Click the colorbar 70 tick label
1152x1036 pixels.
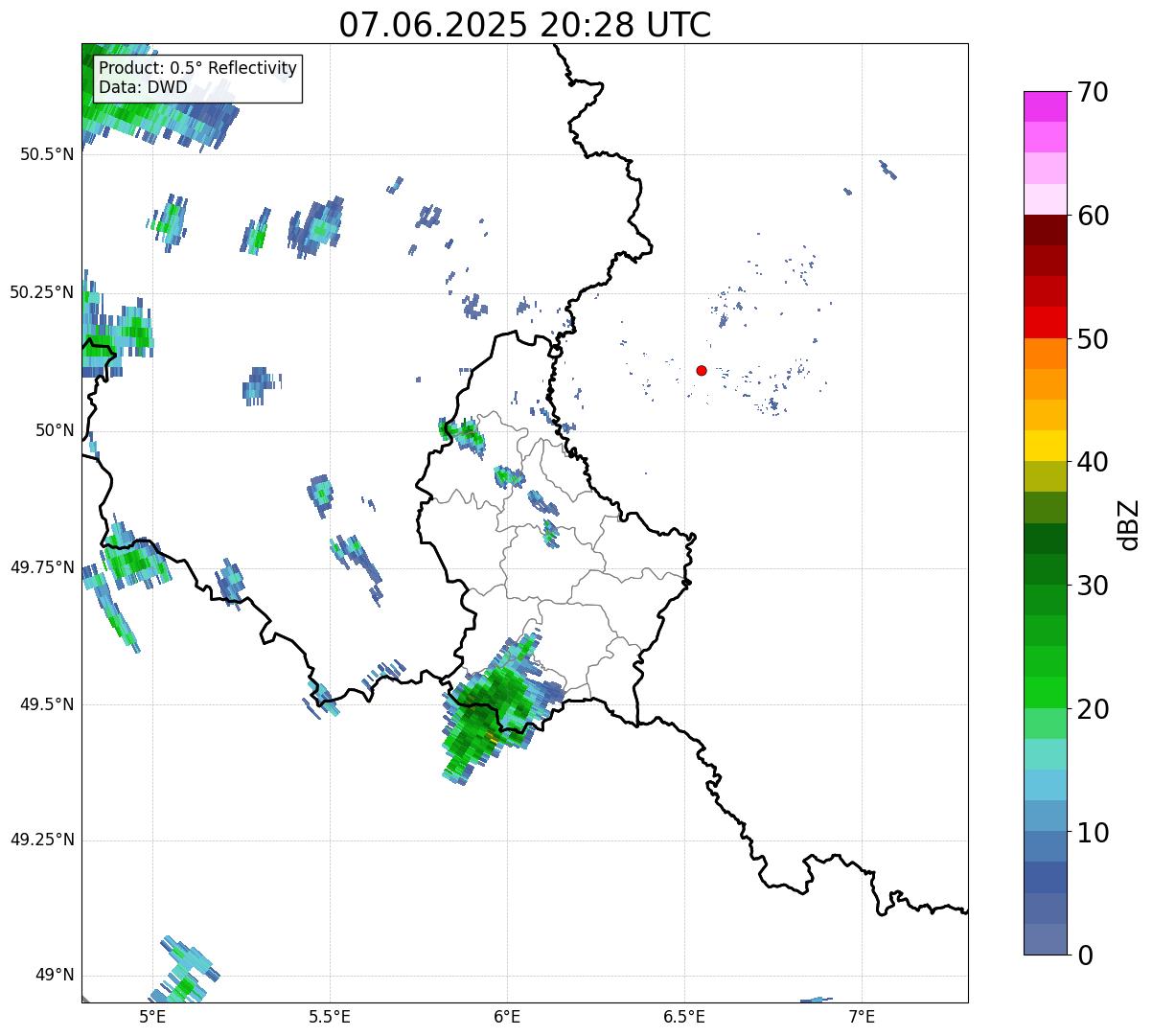click(x=1092, y=92)
